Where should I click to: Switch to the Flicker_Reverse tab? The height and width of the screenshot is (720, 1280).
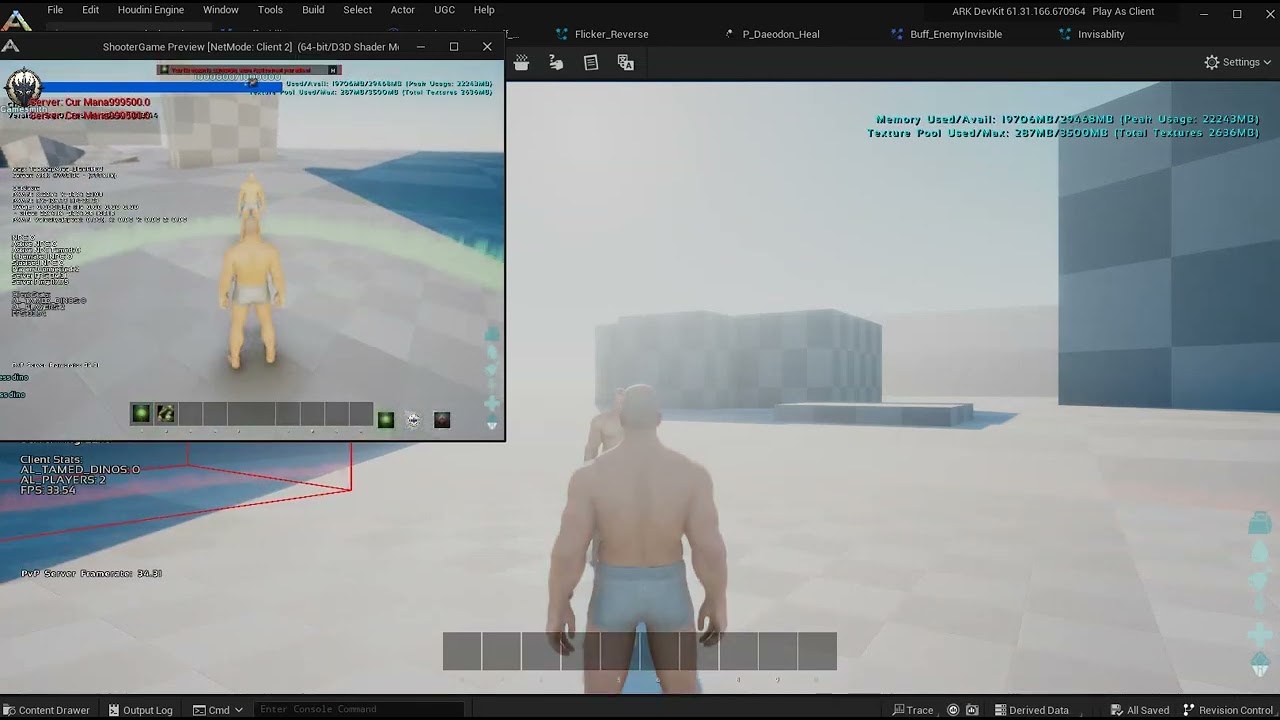pos(611,34)
